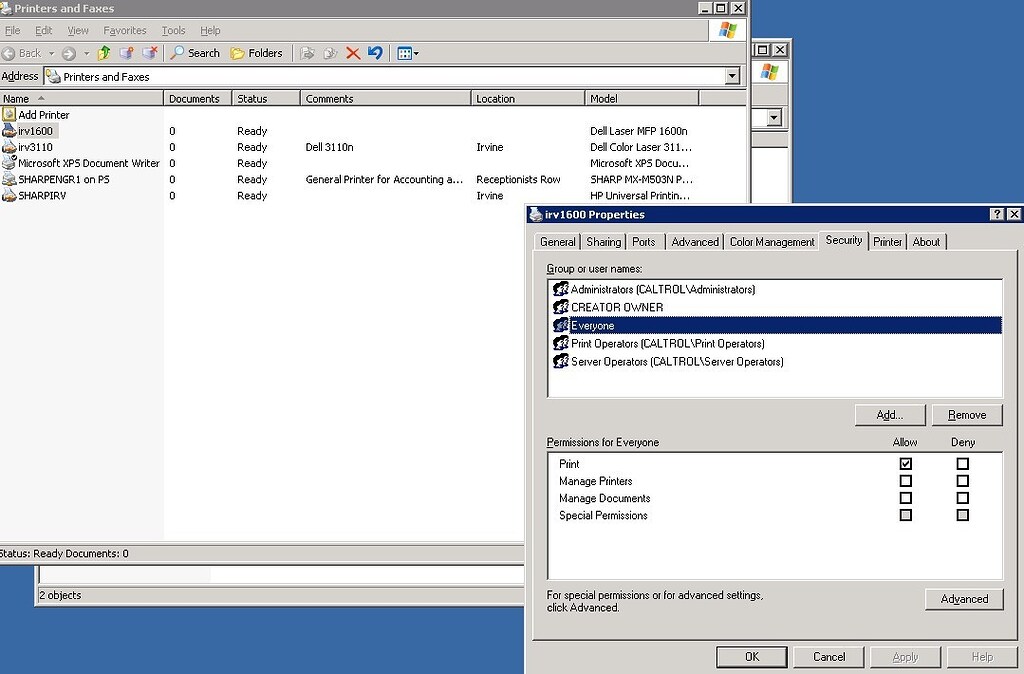The width and height of the screenshot is (1024, 674).
Task: Deny Print permission for Everyone
Action: pyautogui.click(x=962, y=463)
